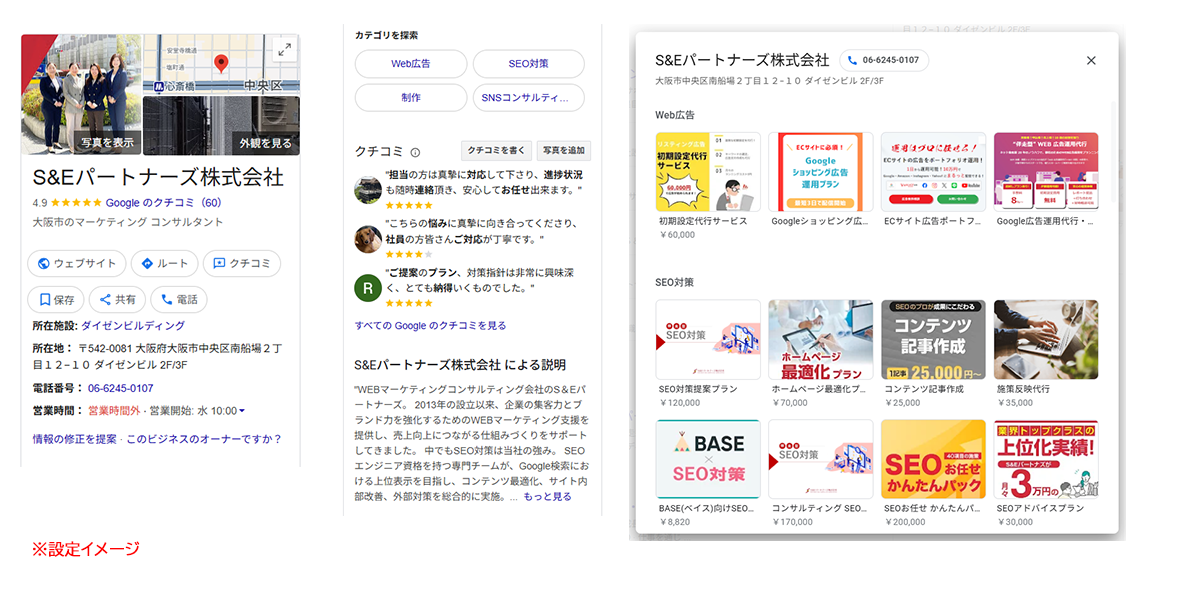This screenshot has height=591, width=1181.
Task: Select the SEO対策 category chip
Action: click(x=528, y=64)
